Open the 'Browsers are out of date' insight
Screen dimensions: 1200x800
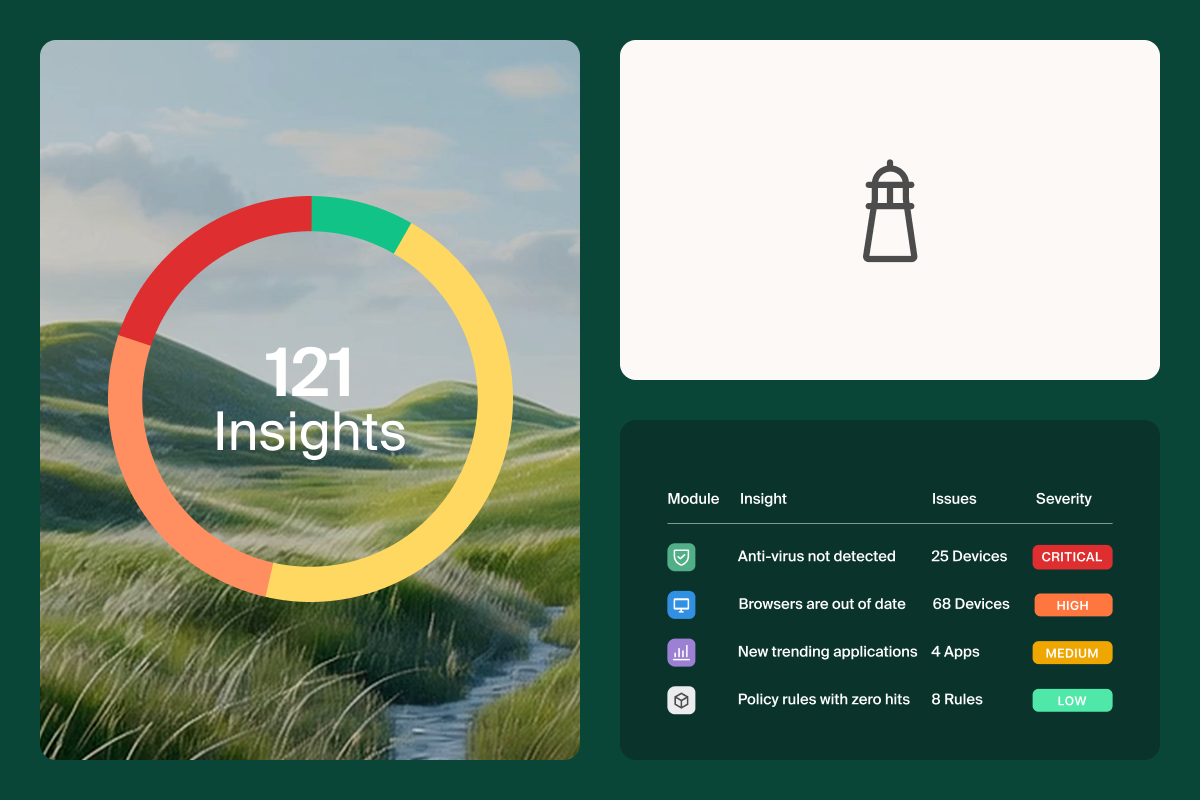[x=822, y=604]
